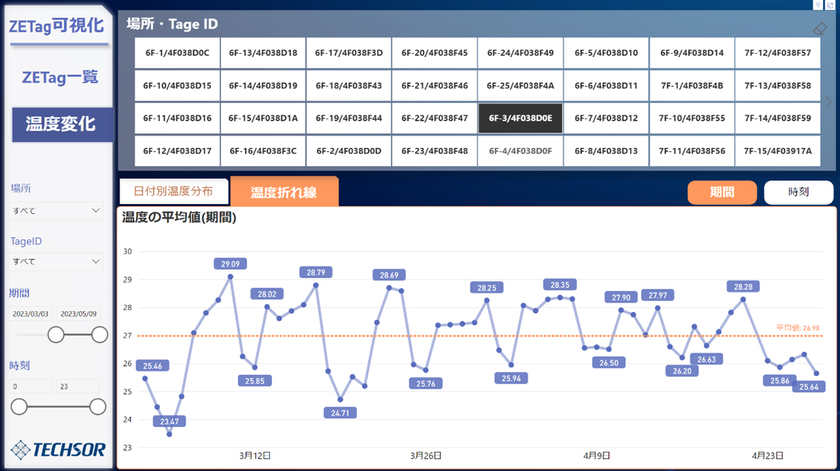This screenshot has height=471, width=840.
Task: Click the TECHSOR logo
Action: coord(58,450)
